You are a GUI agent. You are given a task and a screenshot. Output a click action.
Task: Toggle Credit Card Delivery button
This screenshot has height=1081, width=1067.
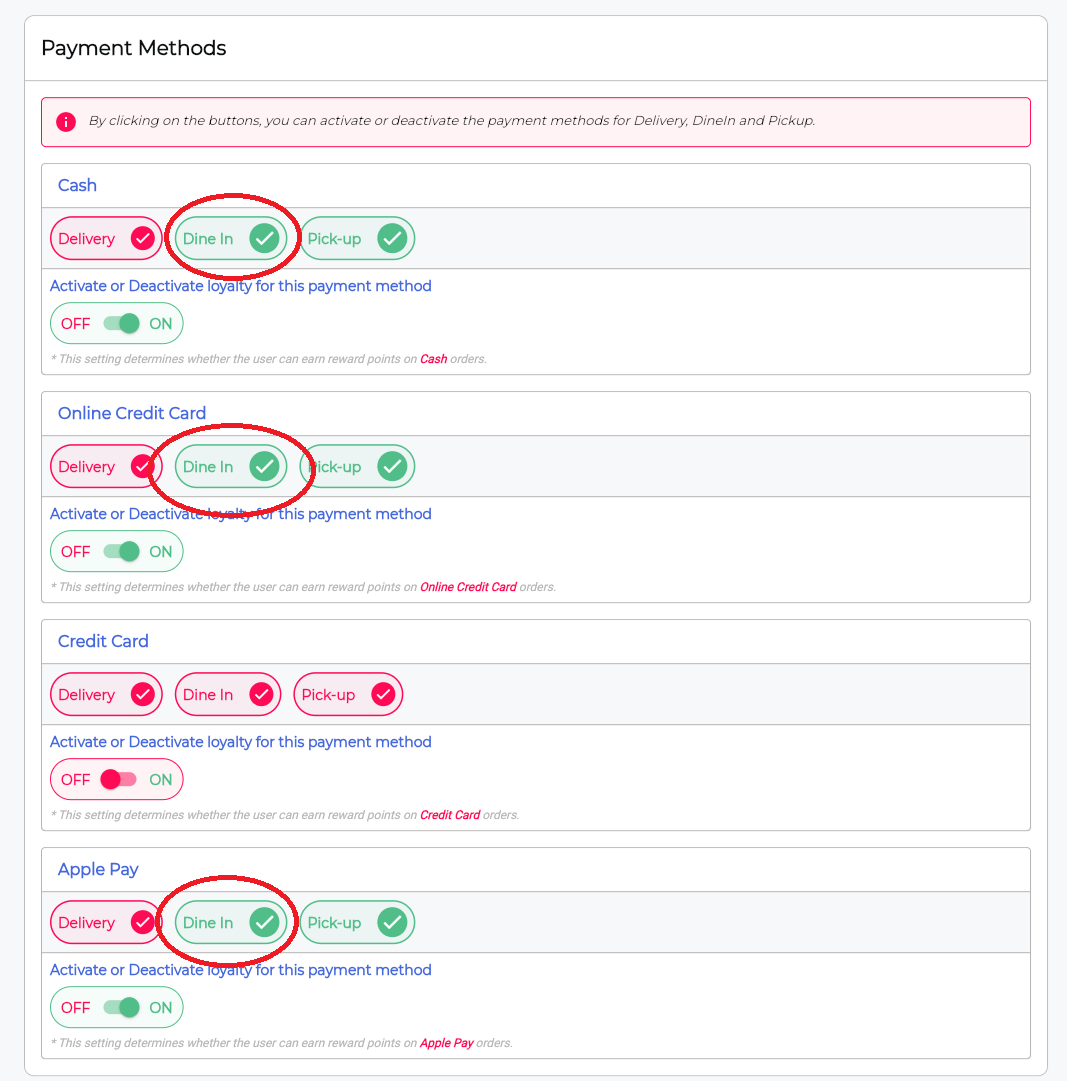(106, 694)
